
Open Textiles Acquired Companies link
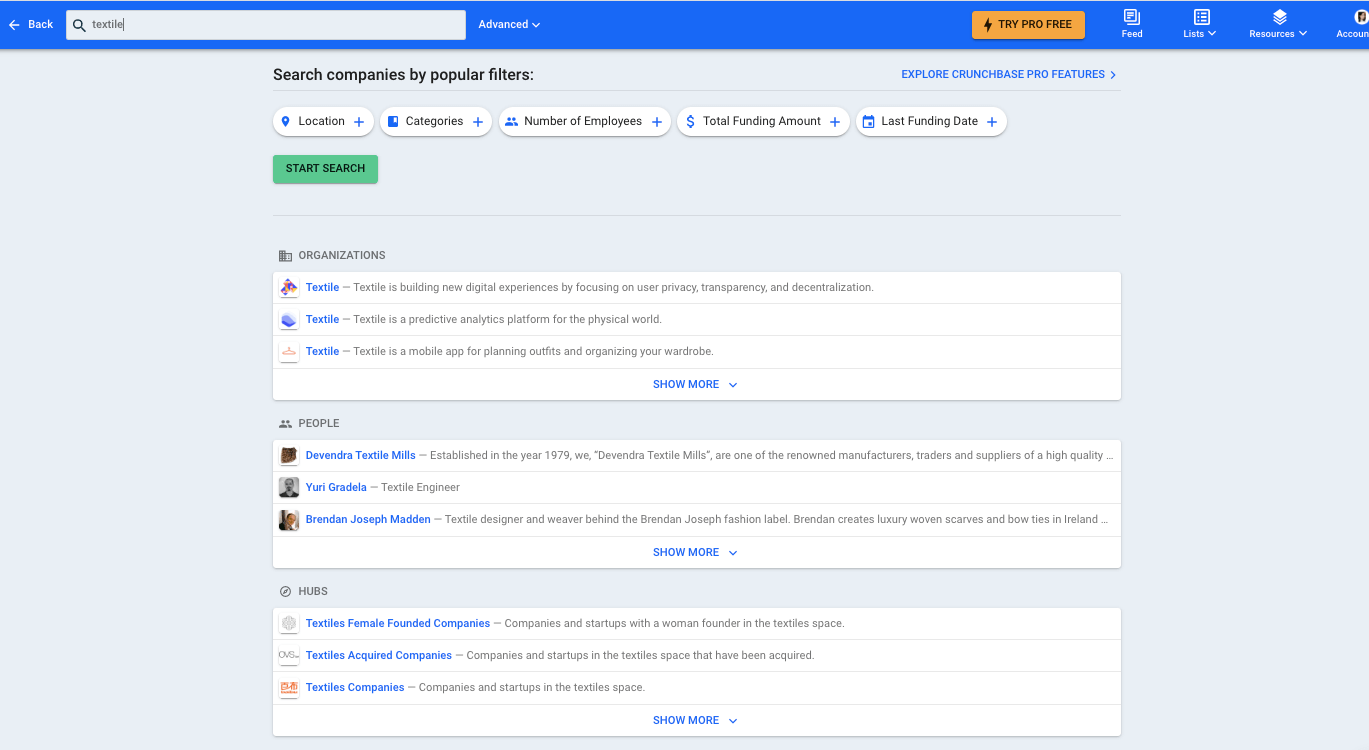tap(379, 655)
